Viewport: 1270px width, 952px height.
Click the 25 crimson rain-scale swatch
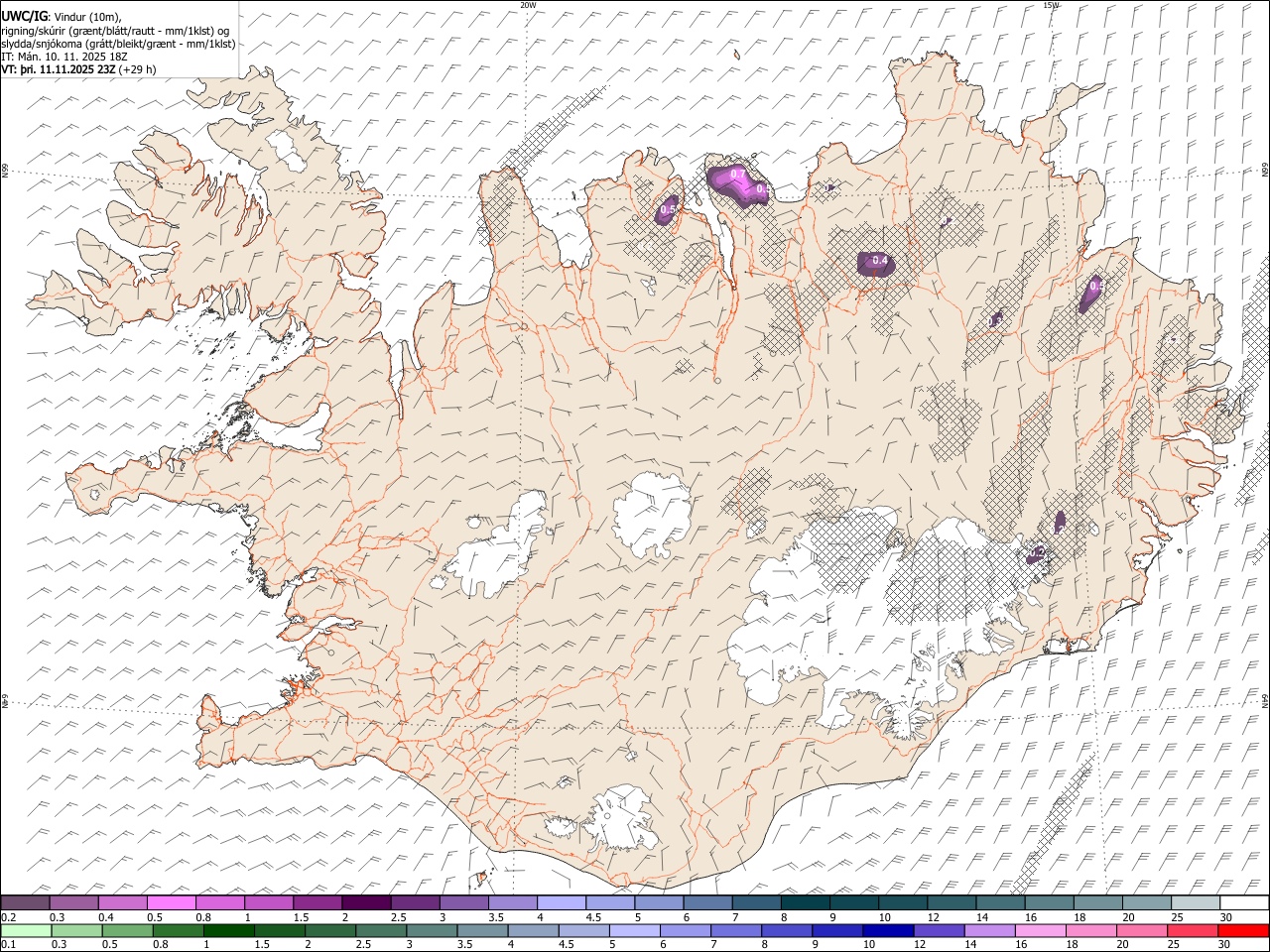click(x=1192, y=930)
